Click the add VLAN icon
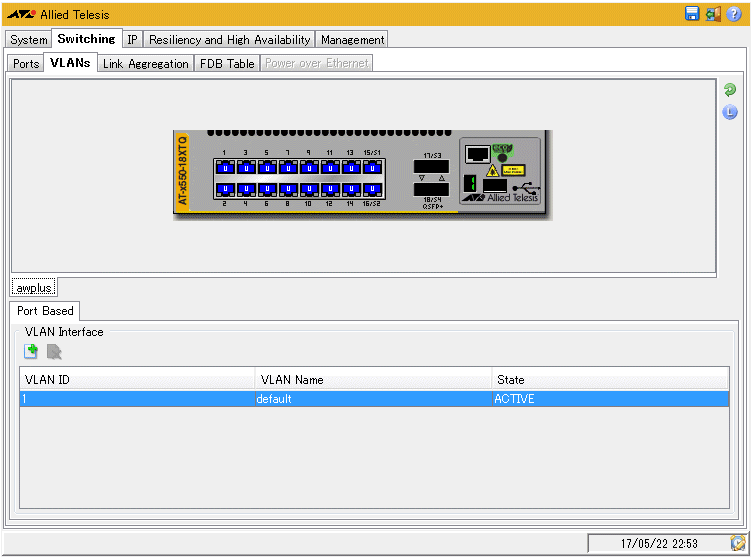 (x=31, y=351)
